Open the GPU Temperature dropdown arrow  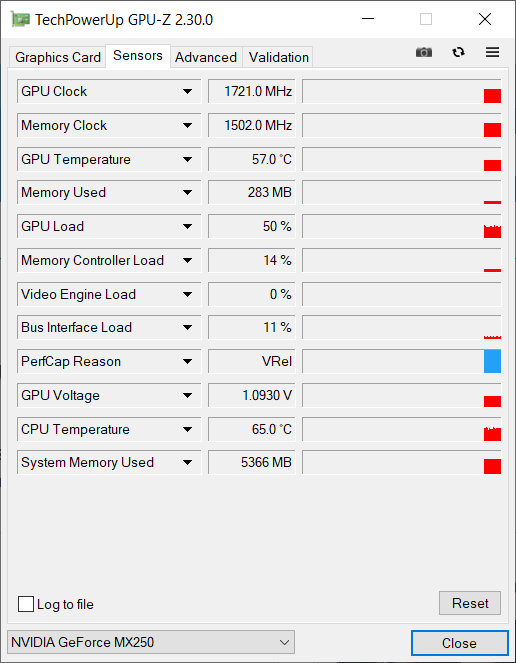187,159
